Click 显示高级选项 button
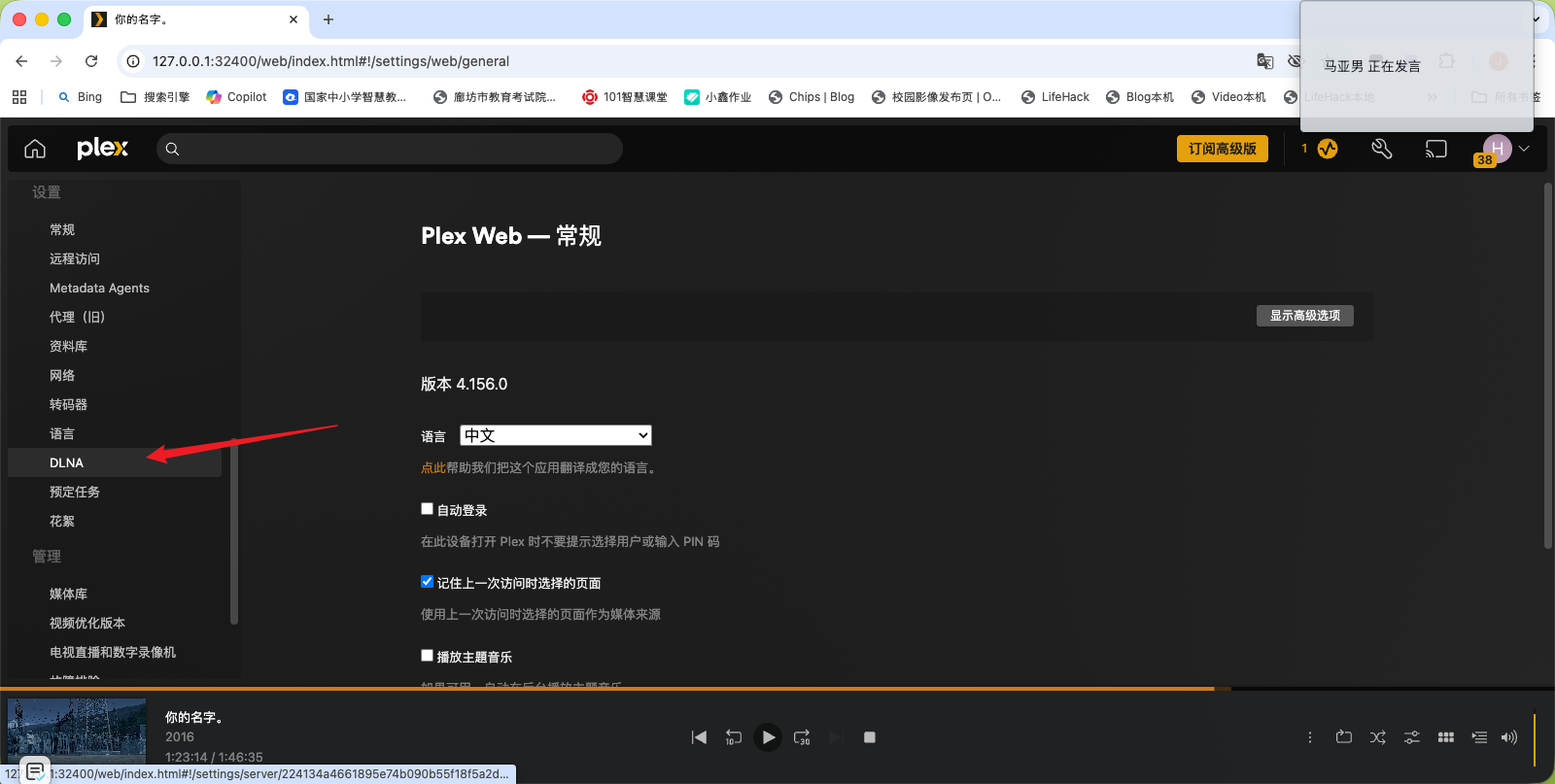 click(1305, 316)
